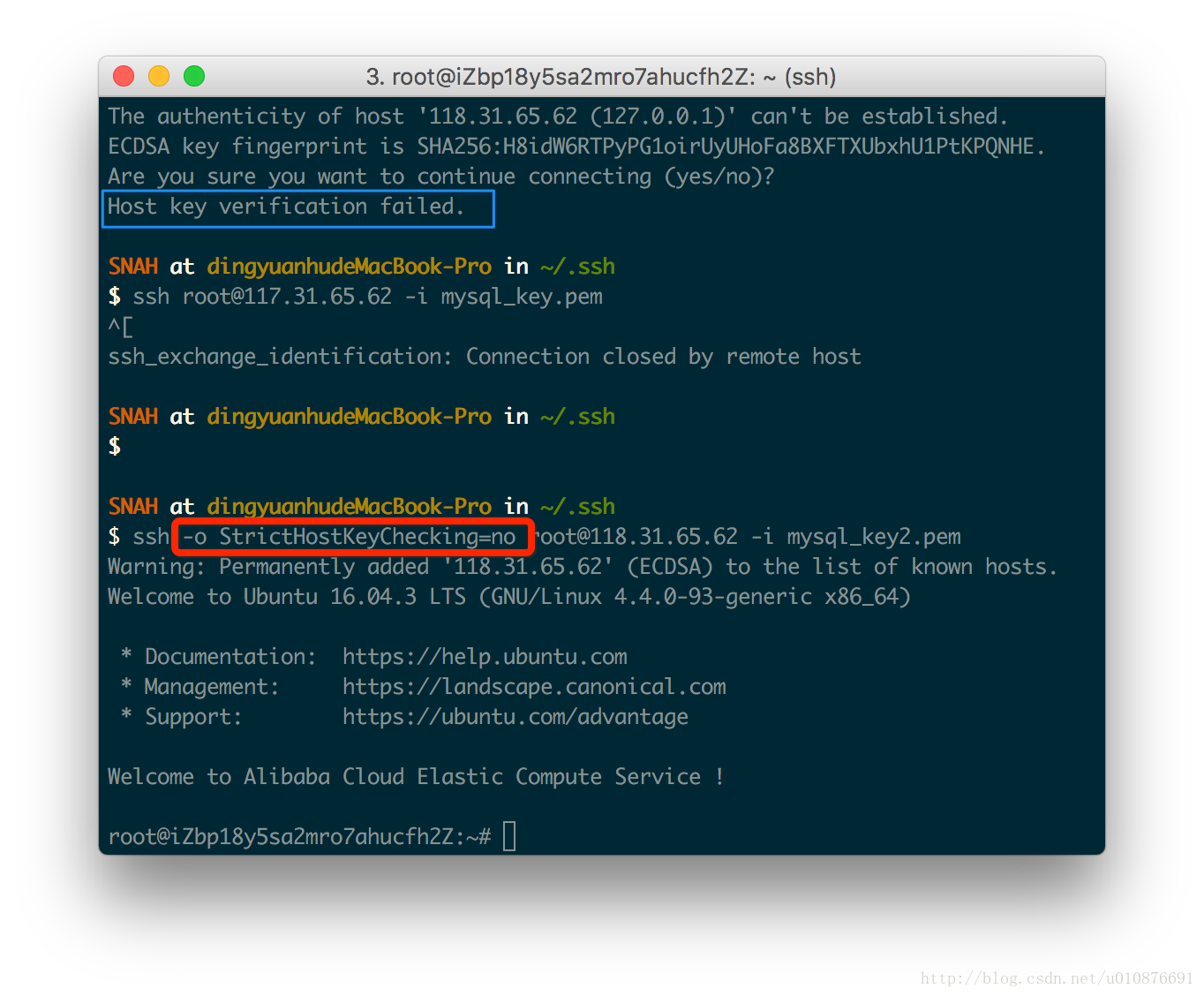Click the 'Warning: Permanently added' line
This screenshot has width=1204, height=996.
(583, 567)
